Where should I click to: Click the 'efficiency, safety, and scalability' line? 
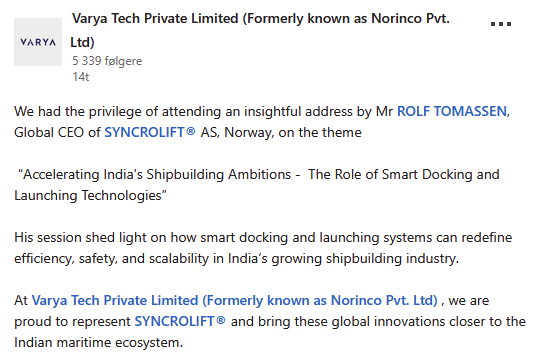coord(236,259)
